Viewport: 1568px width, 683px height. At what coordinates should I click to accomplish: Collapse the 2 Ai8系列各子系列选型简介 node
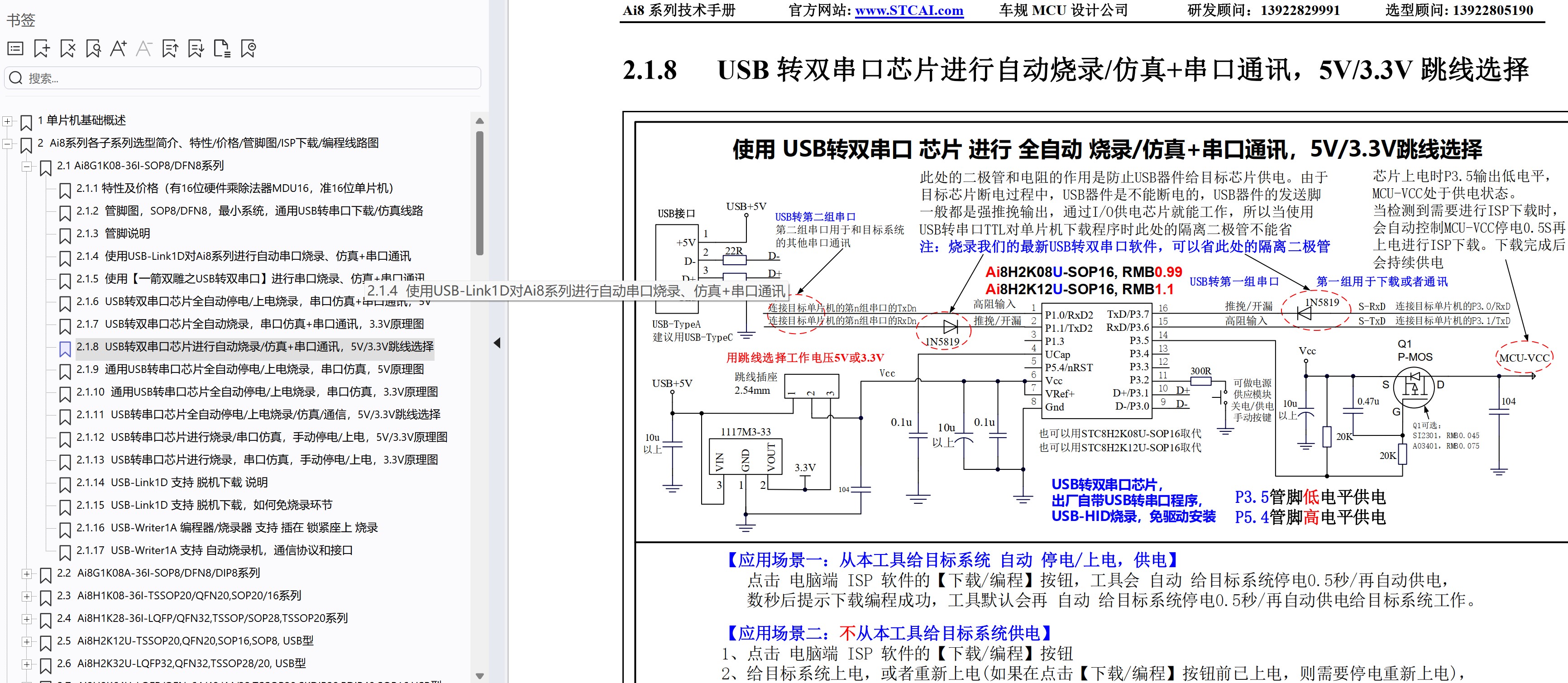(7, 143)
